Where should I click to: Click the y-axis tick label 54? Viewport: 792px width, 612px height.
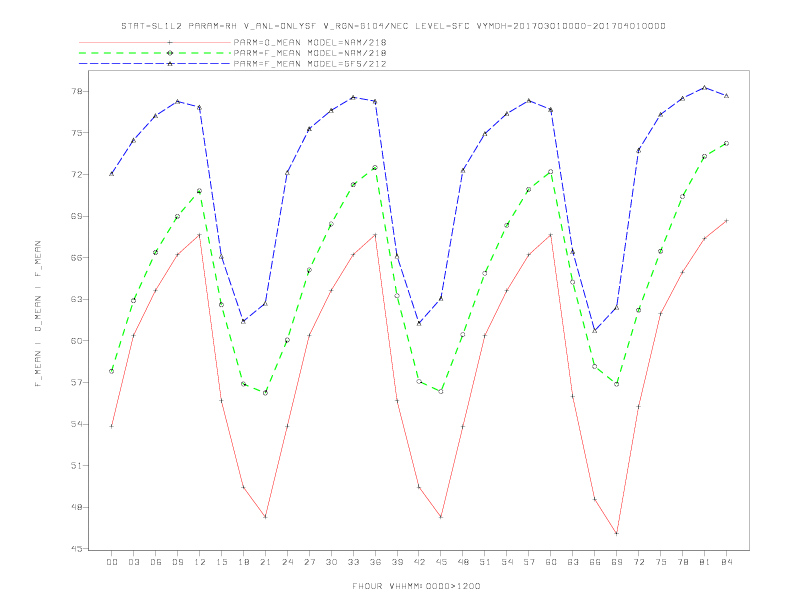(x=77, y=424)
